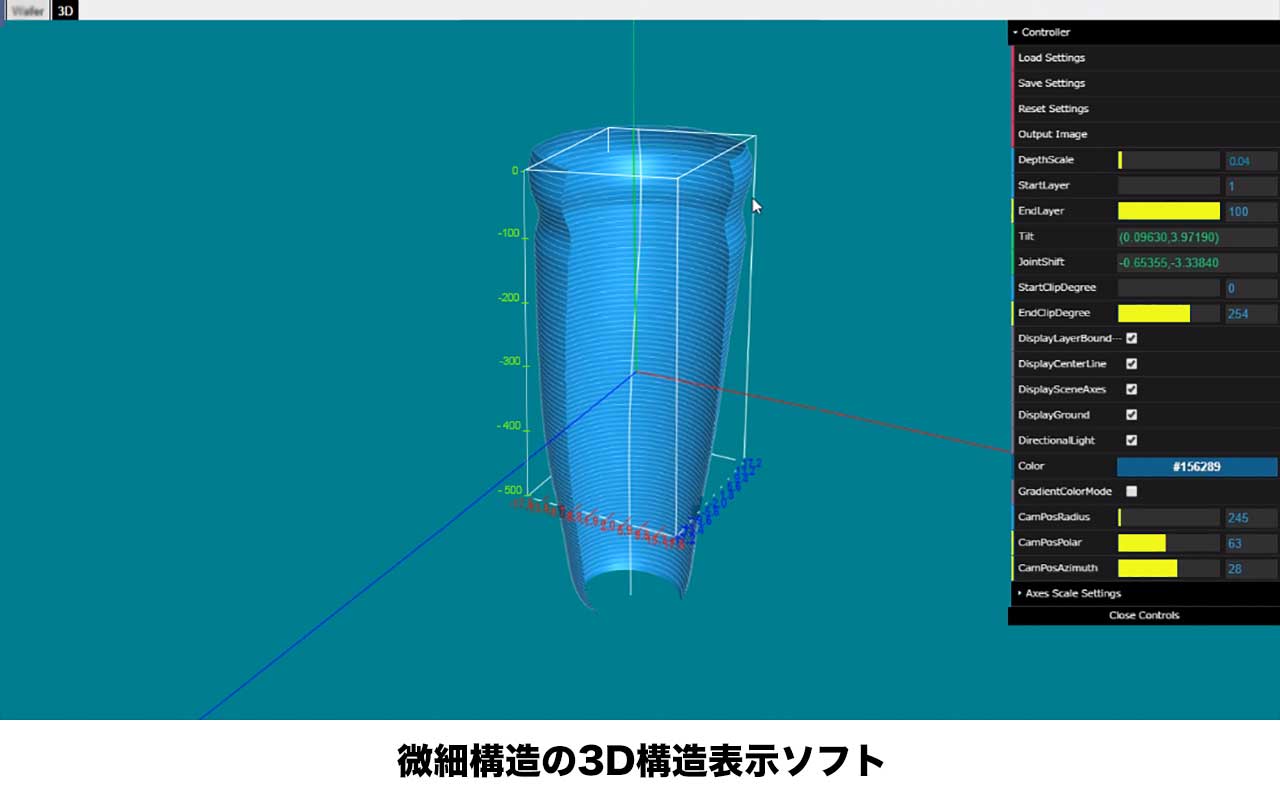Expand Axes Scale Settings section
Viewport: 1280px width, 800px height.
[1072, 593]
